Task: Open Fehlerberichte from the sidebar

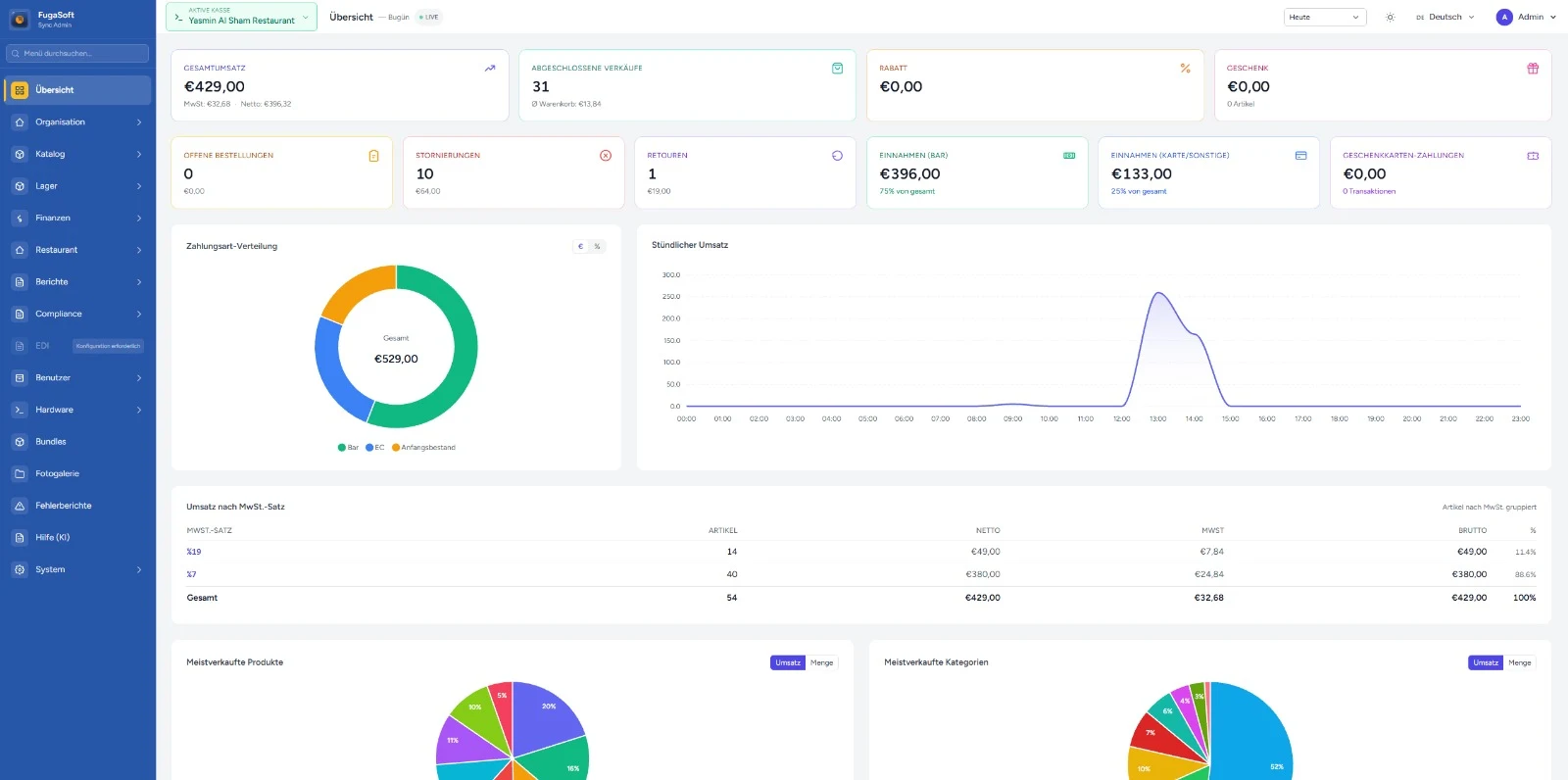Action: [x=77, y=506]
